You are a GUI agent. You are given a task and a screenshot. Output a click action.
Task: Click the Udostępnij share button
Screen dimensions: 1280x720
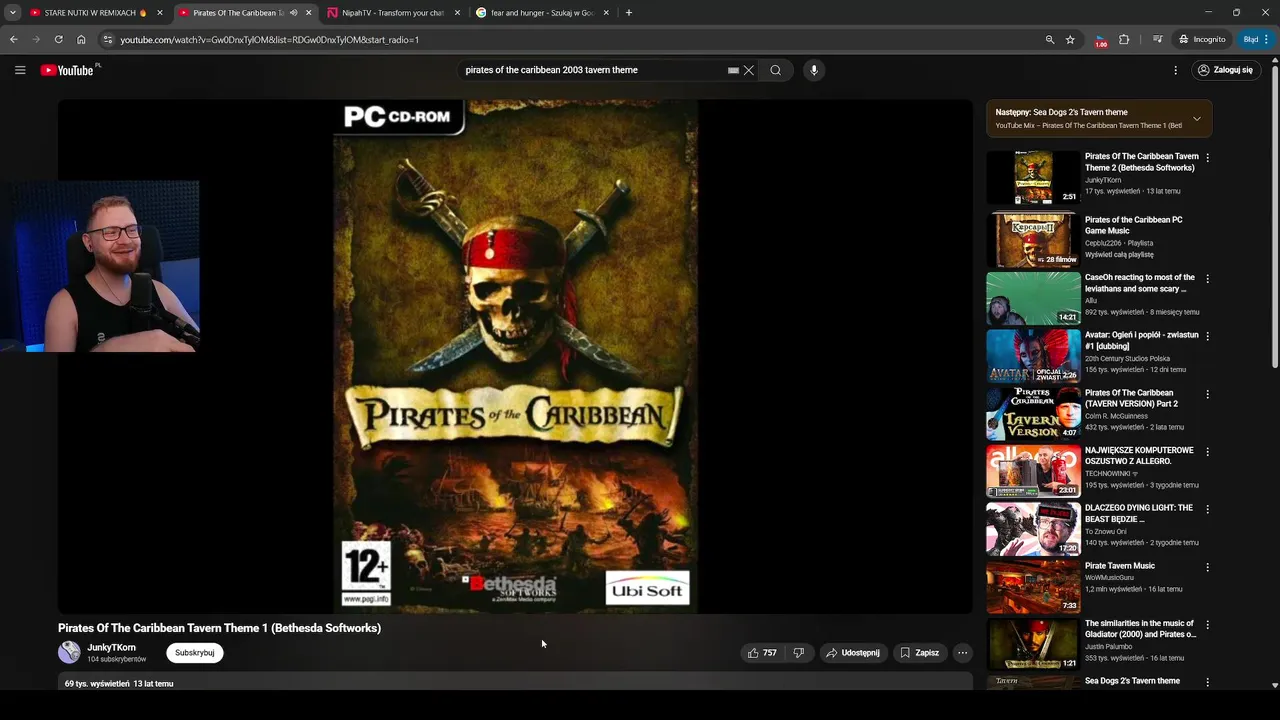852,653
